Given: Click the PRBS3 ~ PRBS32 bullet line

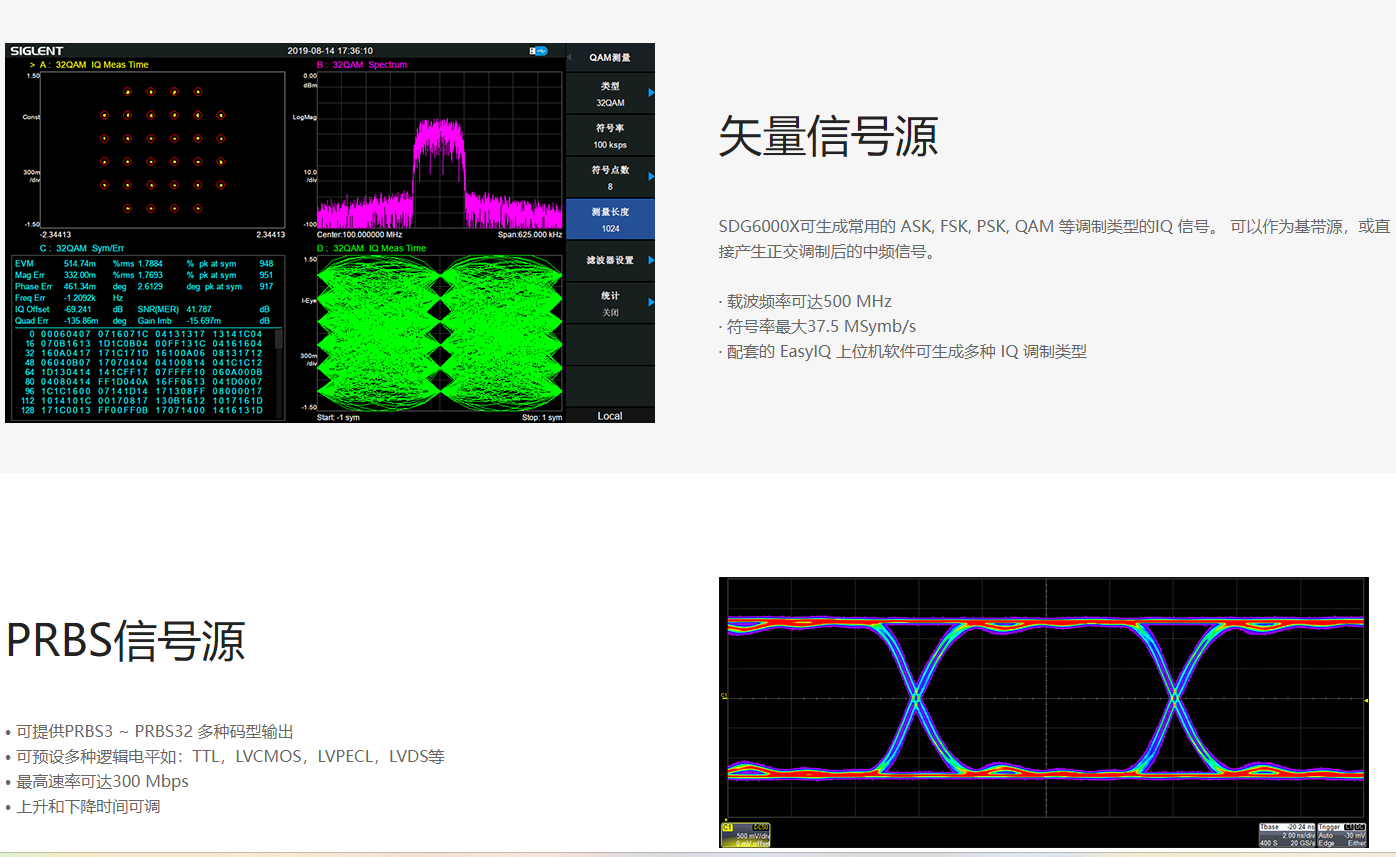Looking at the screenshot, I should (150, 732).
